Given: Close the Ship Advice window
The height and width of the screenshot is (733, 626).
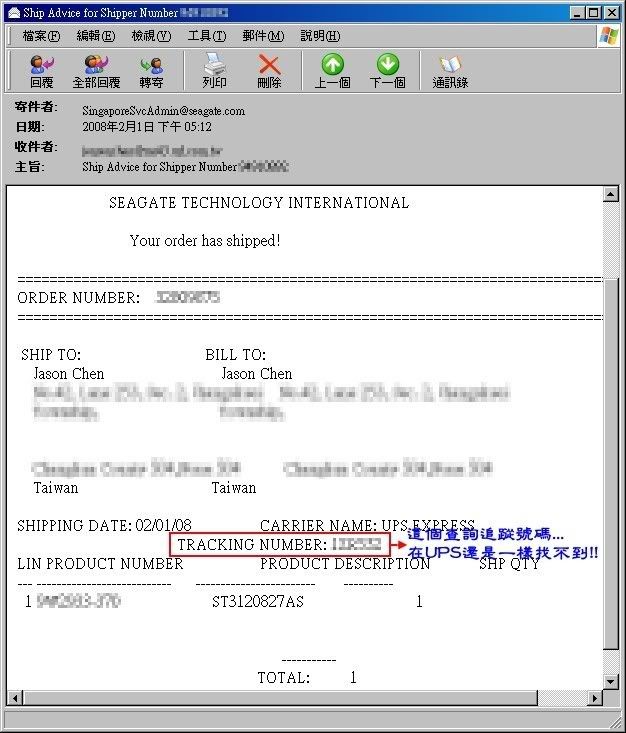Looking at the screenshot, I should click(x=612, y=13).
